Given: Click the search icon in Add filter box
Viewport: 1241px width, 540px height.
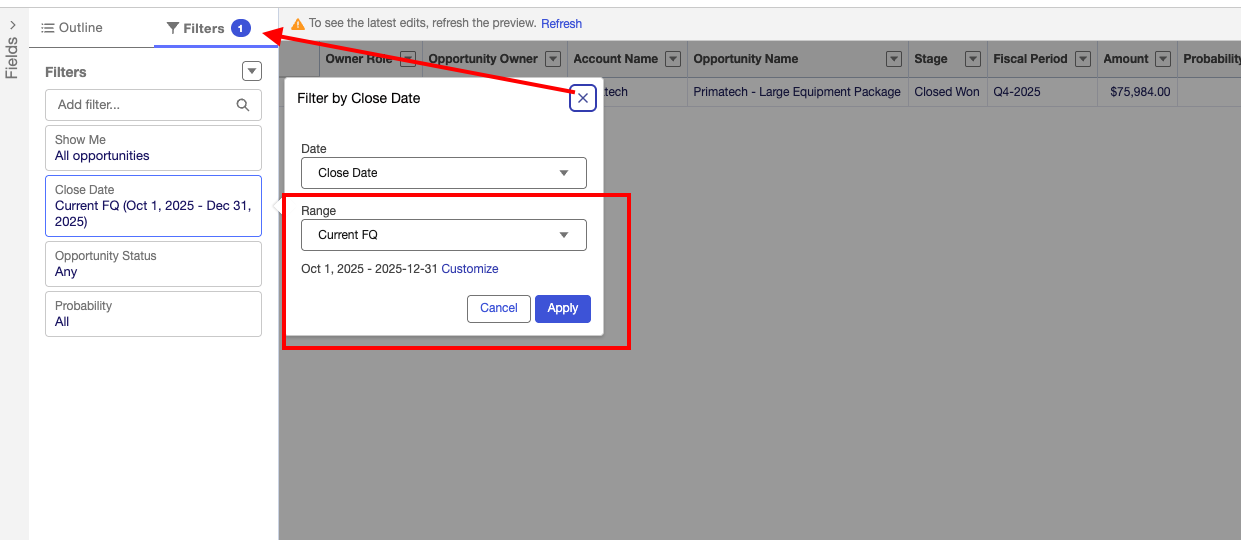Looking at the screenshot, I should (243, 105).
